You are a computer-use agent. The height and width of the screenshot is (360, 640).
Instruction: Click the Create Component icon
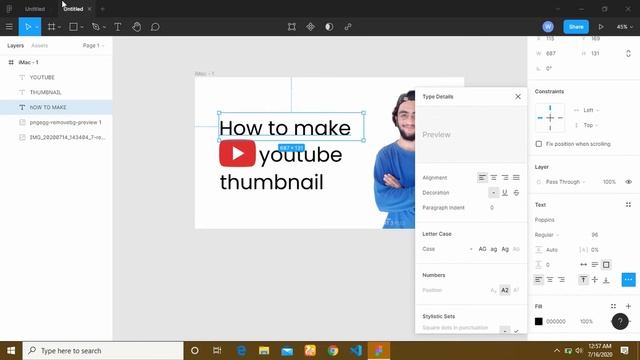(311, 27)
